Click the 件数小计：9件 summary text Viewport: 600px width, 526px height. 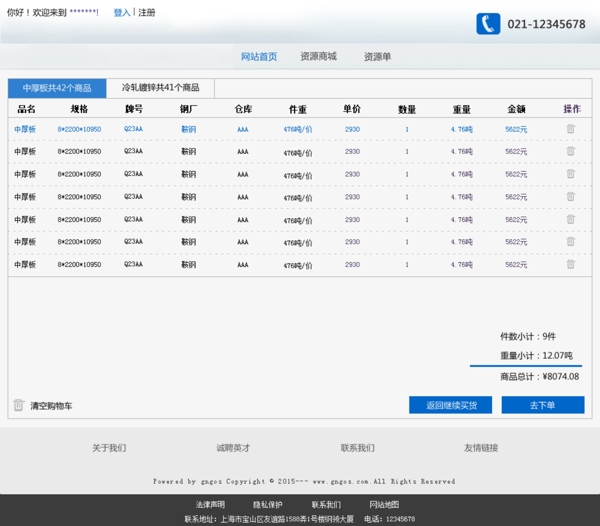528,337
